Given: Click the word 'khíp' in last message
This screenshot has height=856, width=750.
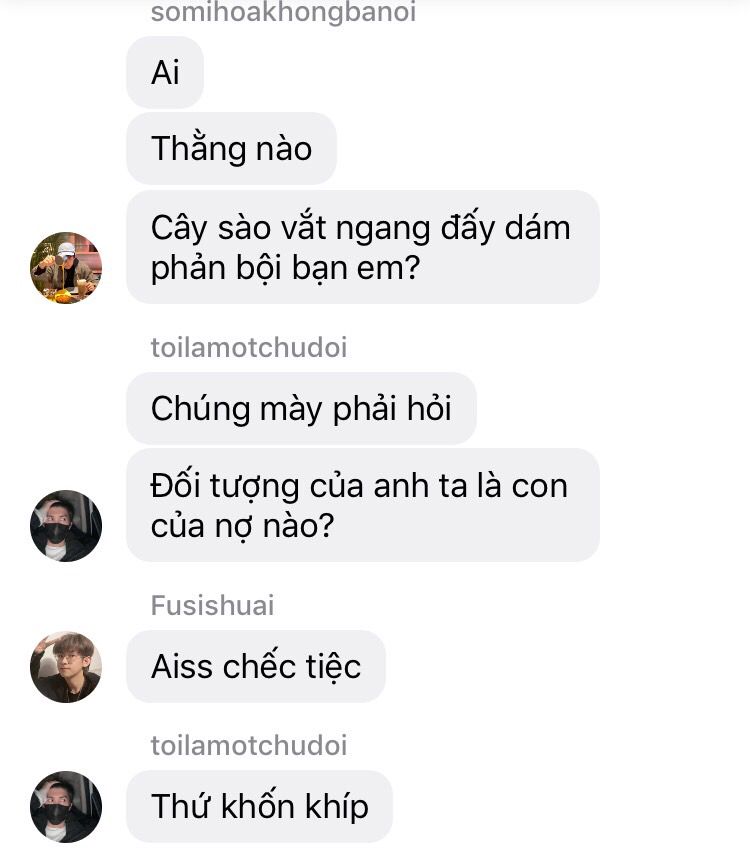Looking at the screenshot, I should [x=336, y=807].
